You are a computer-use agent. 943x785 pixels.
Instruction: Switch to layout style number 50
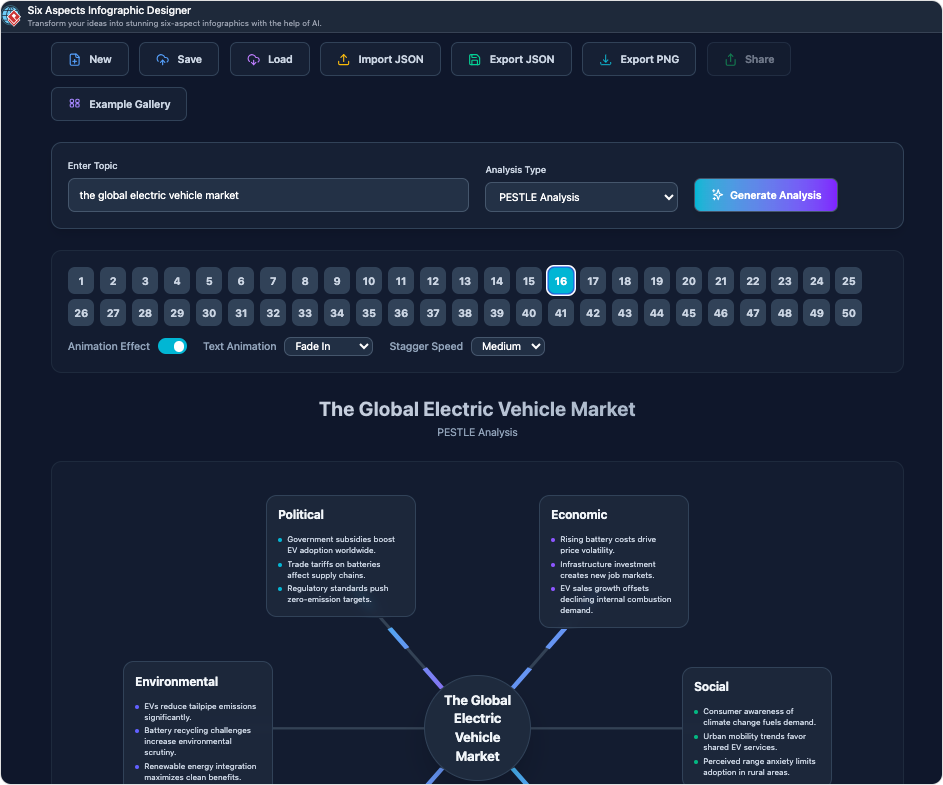(849, 313)
